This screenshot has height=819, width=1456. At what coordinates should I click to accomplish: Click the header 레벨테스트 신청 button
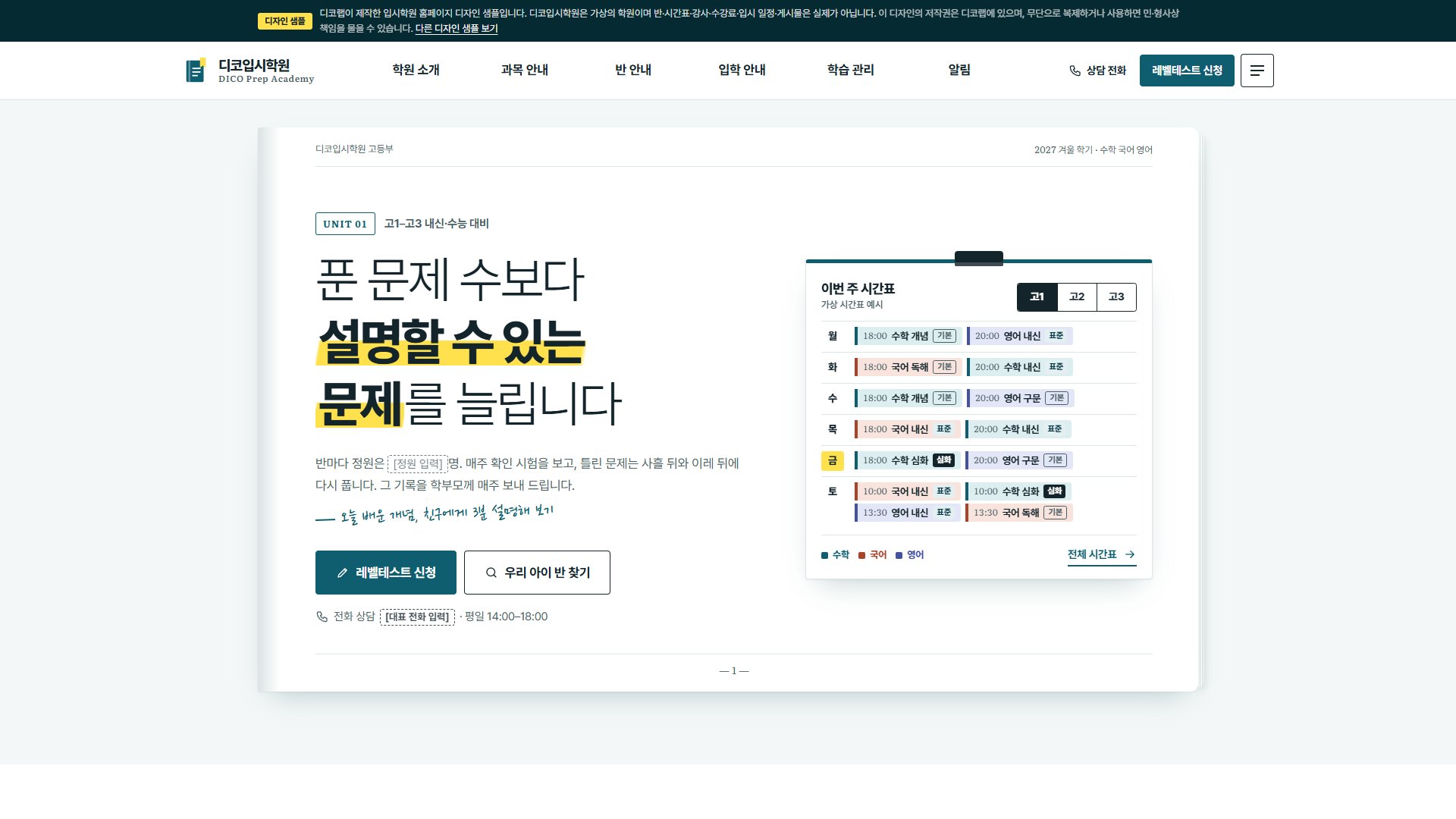click(x=1187, y=71)
